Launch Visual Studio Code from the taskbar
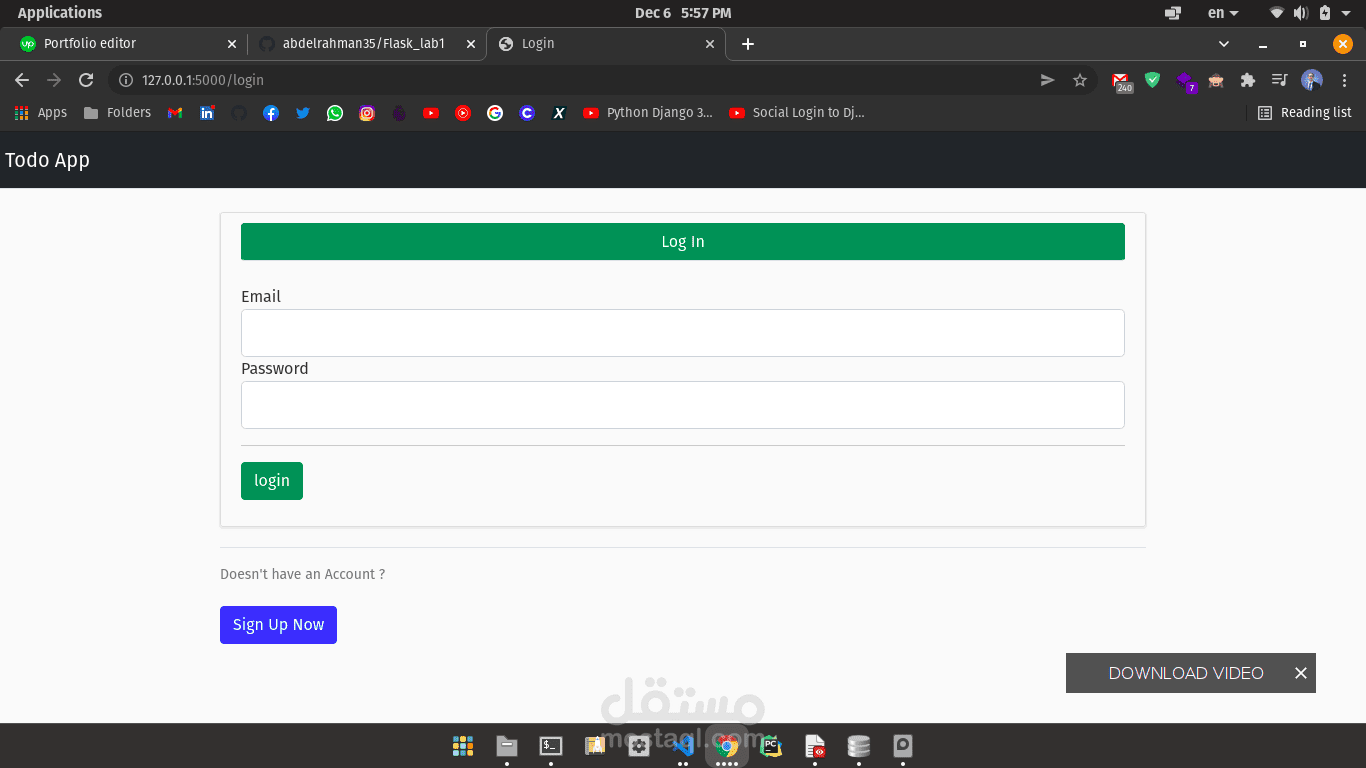Viewport: 1366px width, 768px height. point(682,745)
